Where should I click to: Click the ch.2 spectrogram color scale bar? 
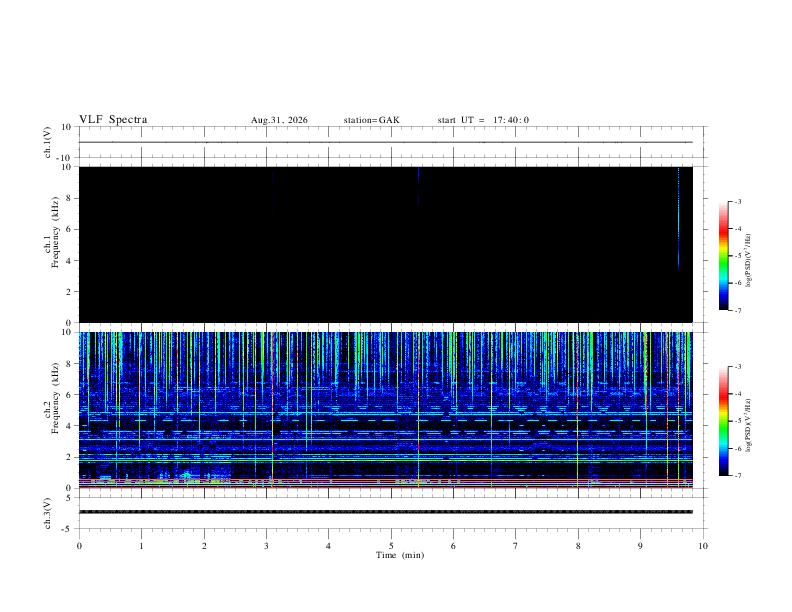723,421
